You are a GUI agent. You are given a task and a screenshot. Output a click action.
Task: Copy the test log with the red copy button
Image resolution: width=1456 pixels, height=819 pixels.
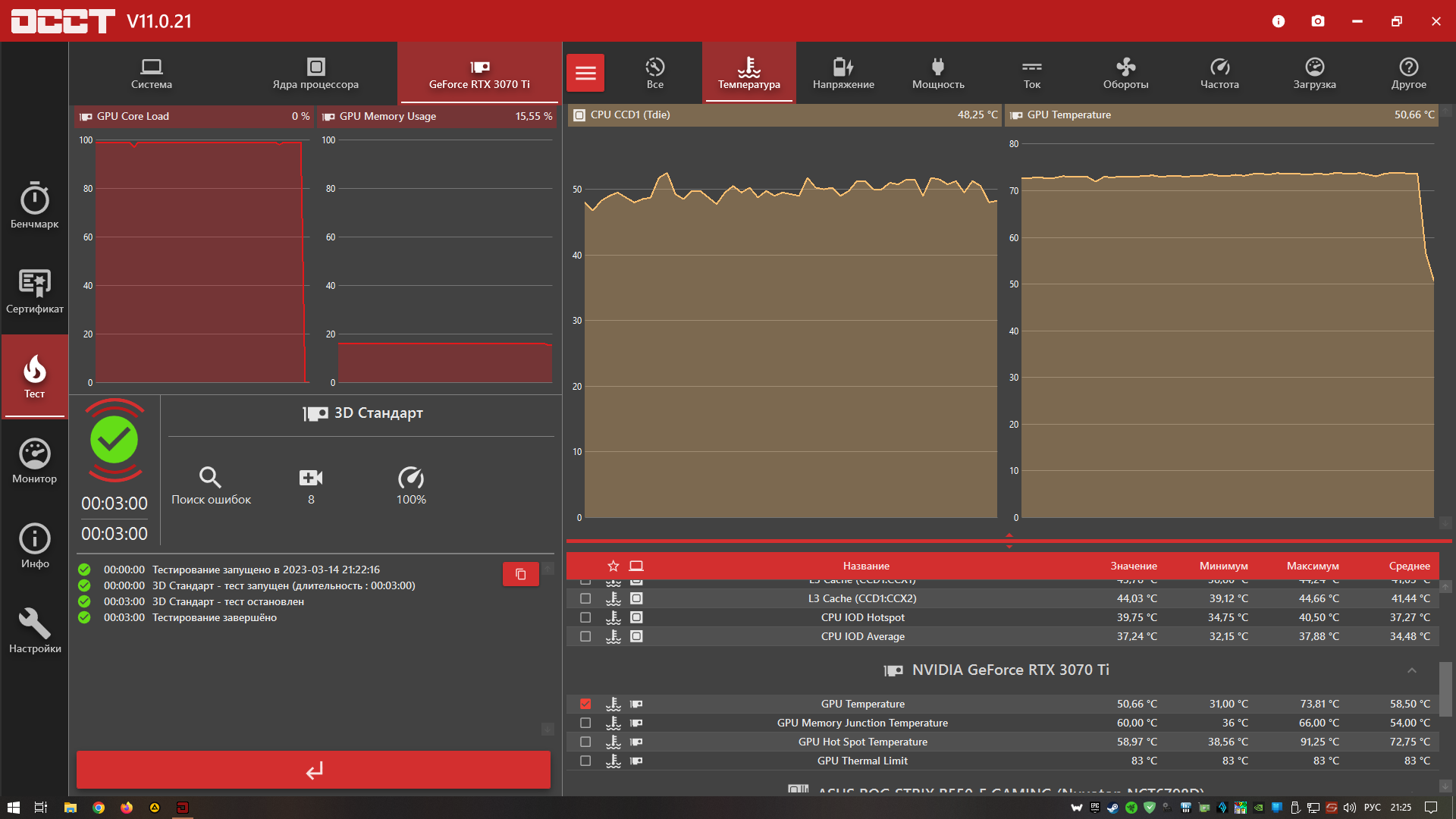(520, 574)
